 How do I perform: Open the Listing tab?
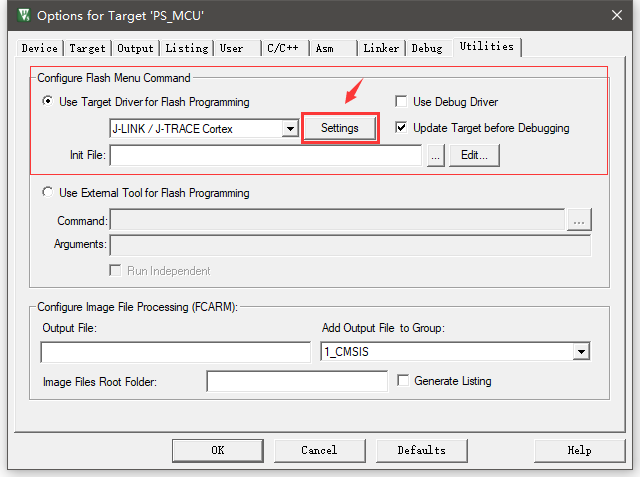click(x=187, y=48)
